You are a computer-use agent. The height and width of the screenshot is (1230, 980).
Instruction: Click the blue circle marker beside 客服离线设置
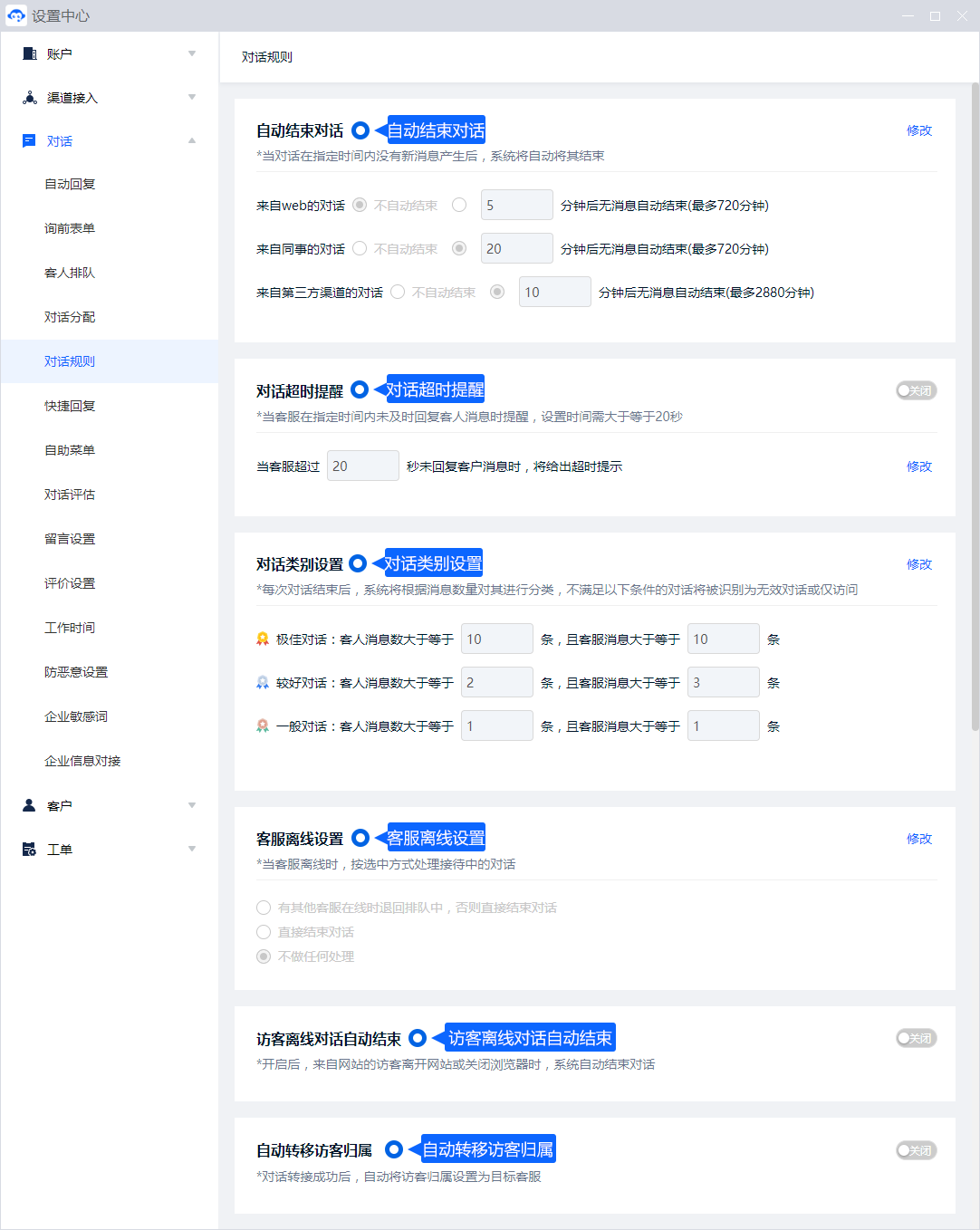coord(360,839)
